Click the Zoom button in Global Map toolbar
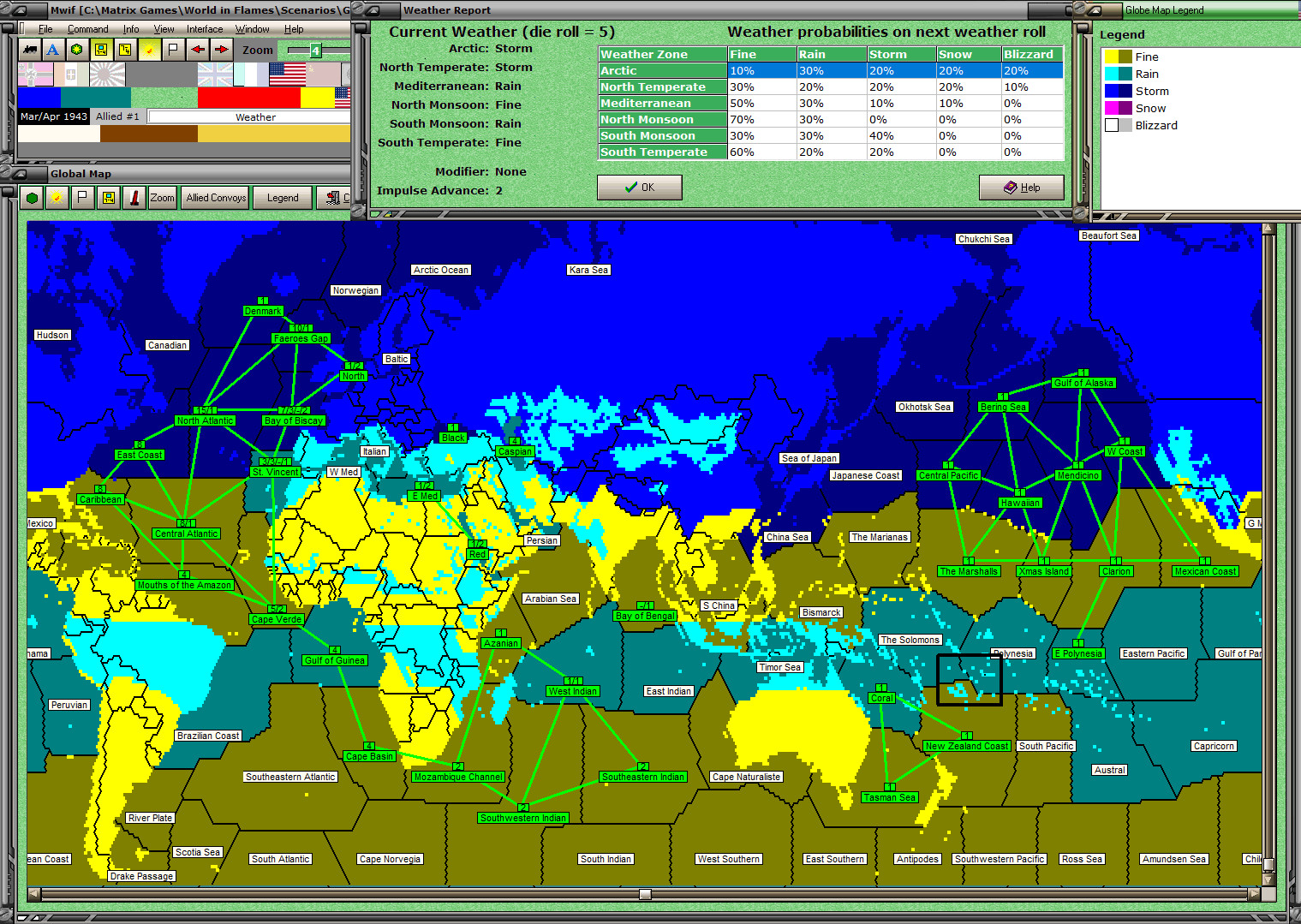Viewport: 1301px width, 924px height. point(162,198)
